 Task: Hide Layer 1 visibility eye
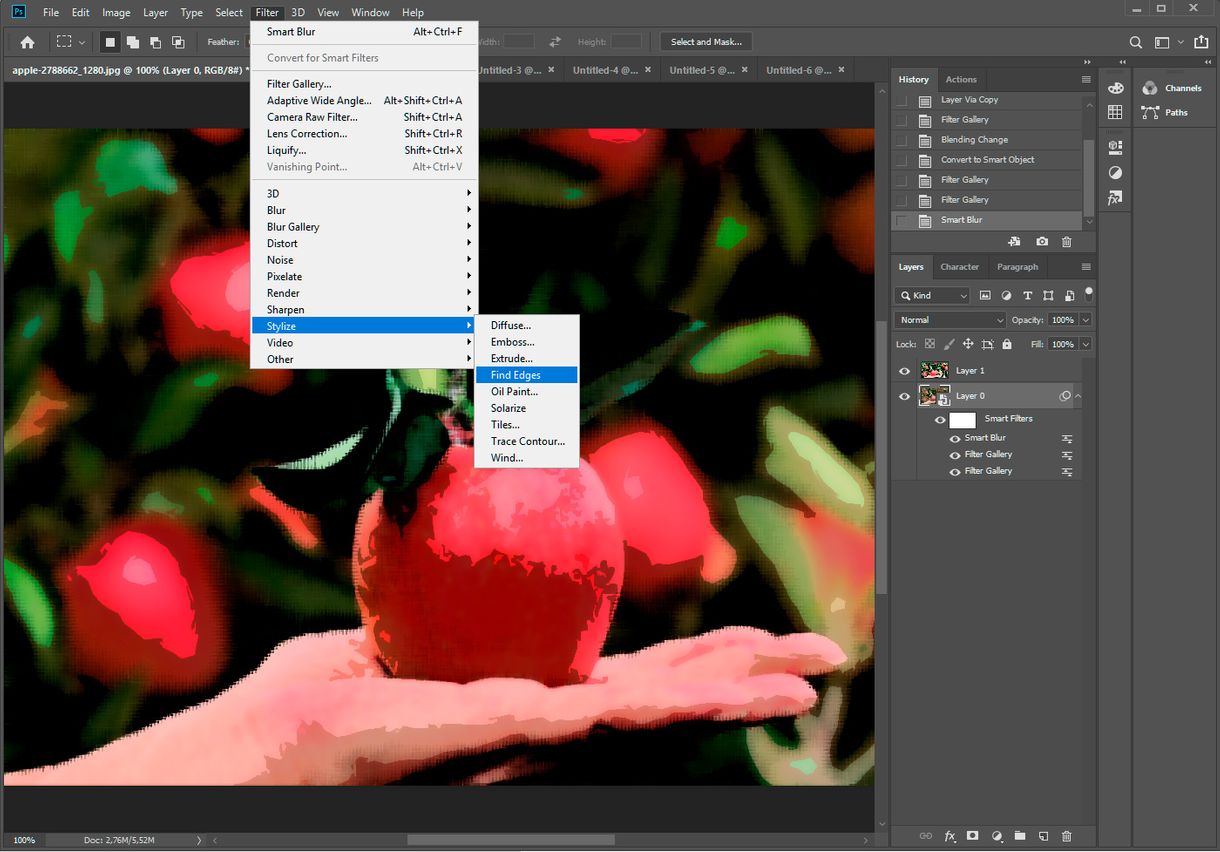coord(904,370)
